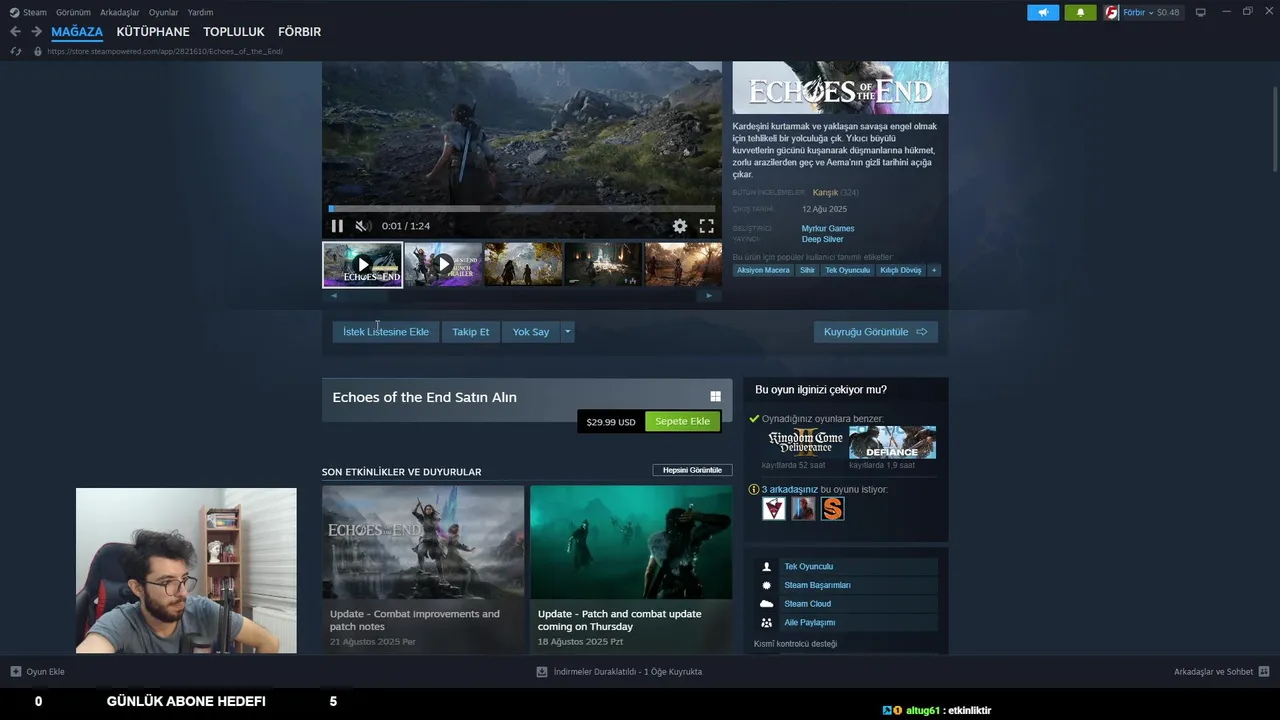This screenshot has width=1280, height=720.
Task: Open the Steam menu
Action: point(35,12)
